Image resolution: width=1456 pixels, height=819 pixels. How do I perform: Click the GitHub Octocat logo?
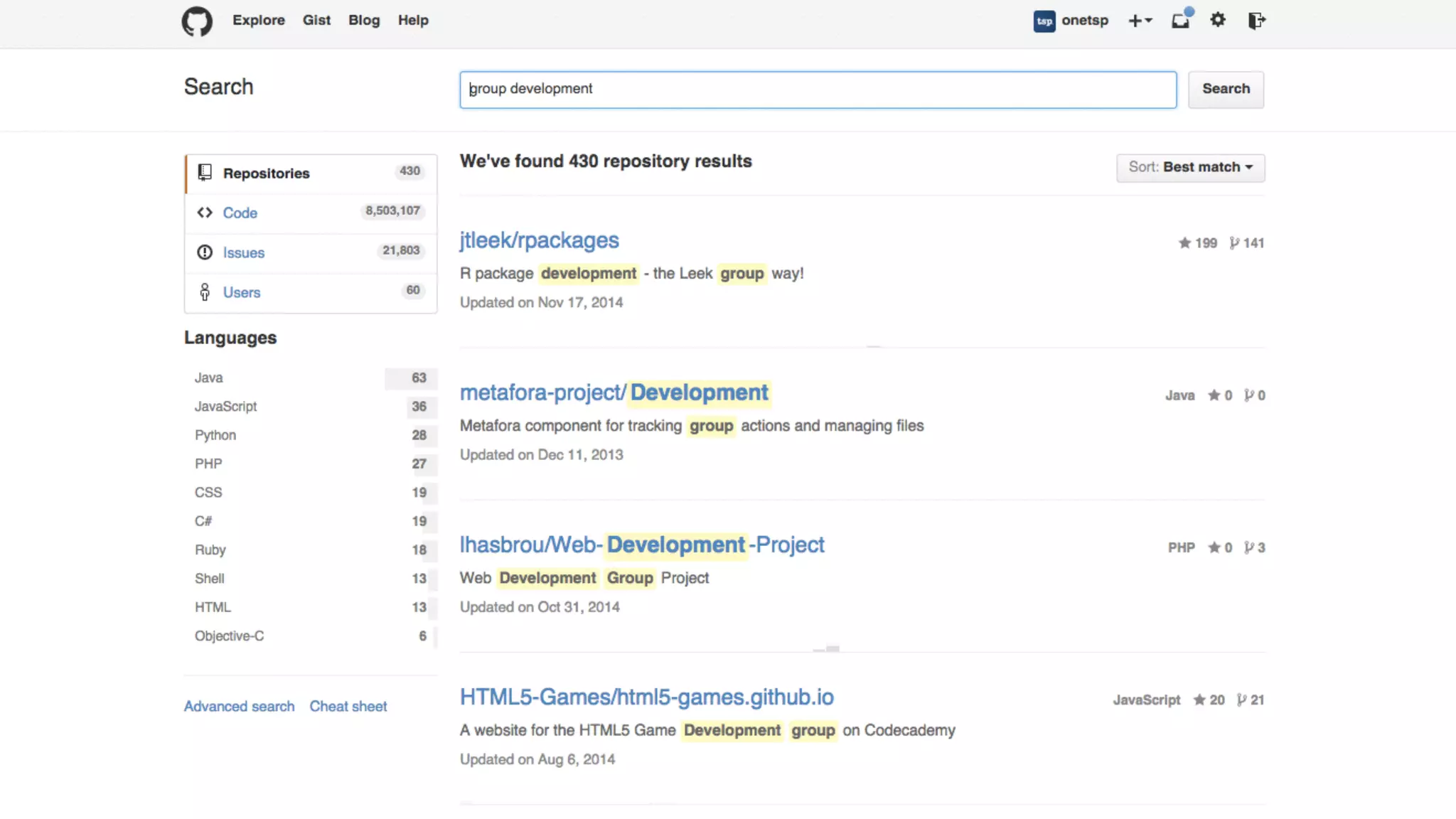tap(197, 21)
